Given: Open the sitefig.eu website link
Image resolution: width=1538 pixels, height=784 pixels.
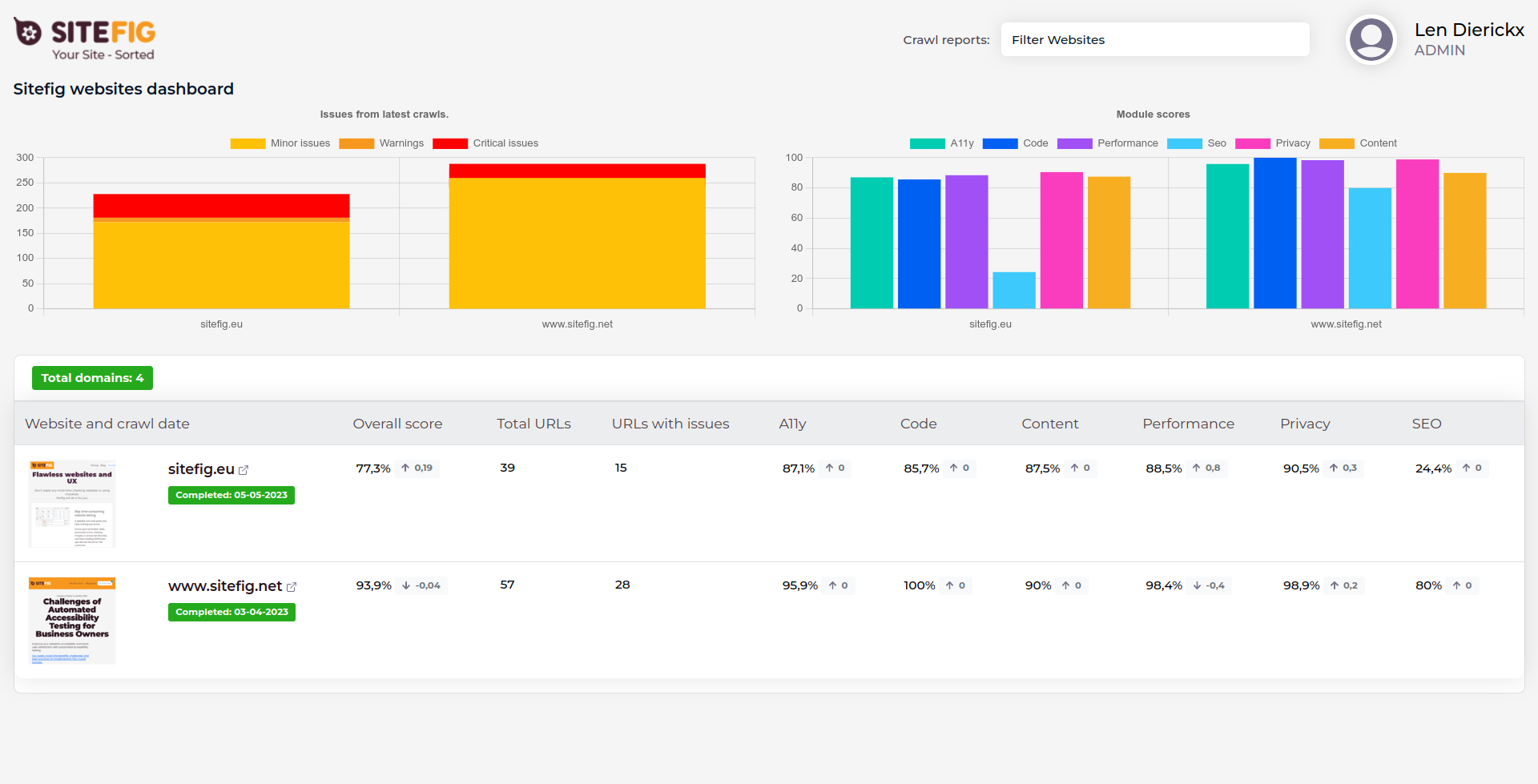Looking at the screenshot, I should click(x=201, y=469).
